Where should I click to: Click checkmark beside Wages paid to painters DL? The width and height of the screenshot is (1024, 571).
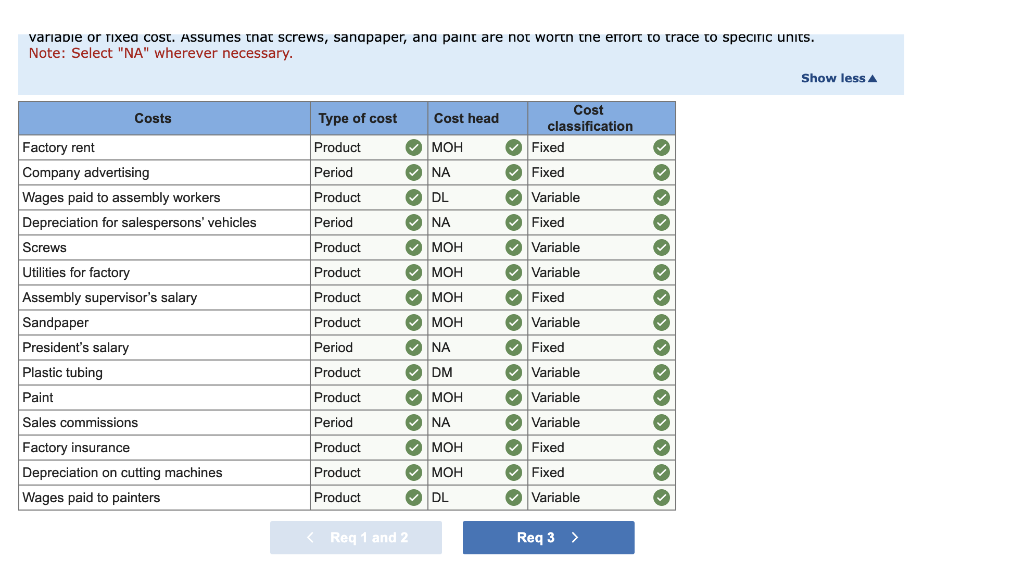pos(513,498)
